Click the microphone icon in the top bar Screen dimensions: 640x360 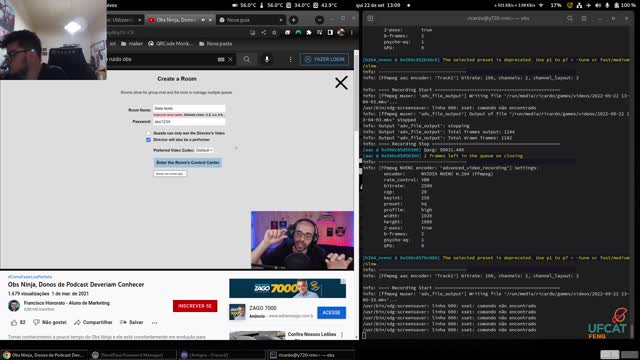coord(607,5)
